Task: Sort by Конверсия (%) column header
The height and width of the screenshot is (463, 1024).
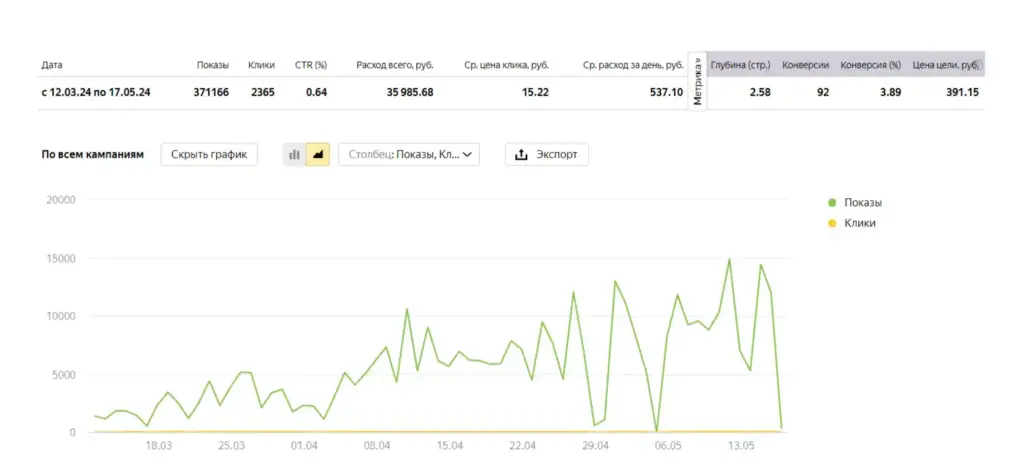Action: tap(871, 65)
